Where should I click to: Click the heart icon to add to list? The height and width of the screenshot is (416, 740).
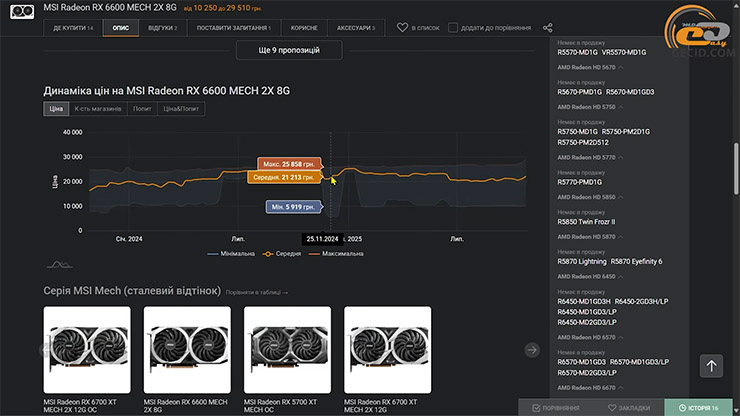tap(402, 28)
